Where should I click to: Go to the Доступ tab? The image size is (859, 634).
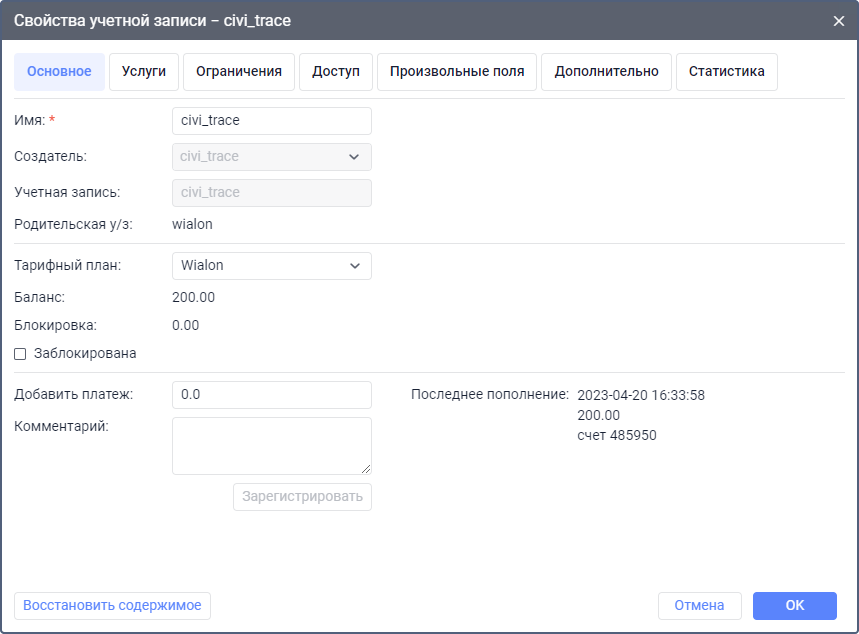[x=336, y=72]
